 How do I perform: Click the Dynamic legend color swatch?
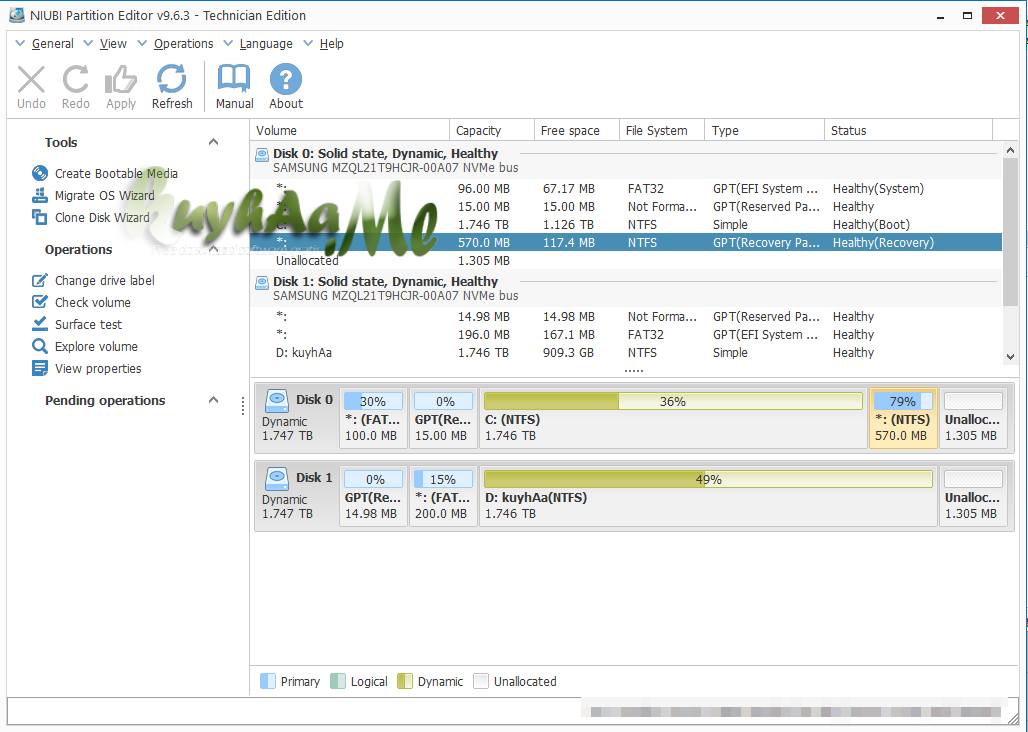coord(405,681)
